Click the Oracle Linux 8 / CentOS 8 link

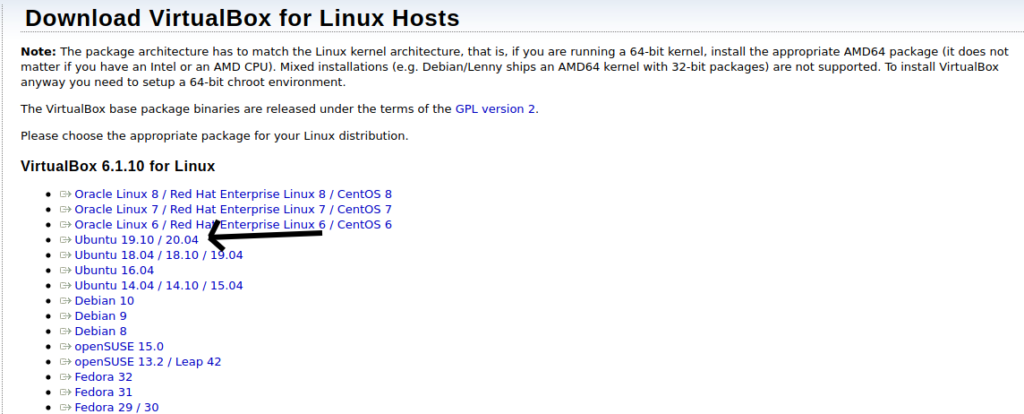coord(233,194)
